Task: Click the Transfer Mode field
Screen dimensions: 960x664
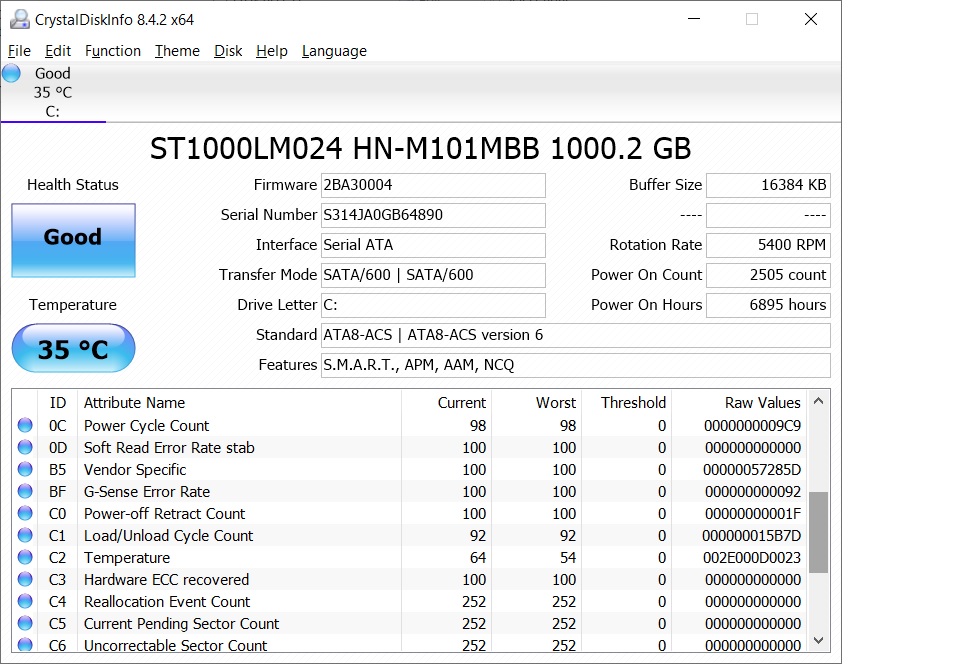Action: (x=433, y=275)
